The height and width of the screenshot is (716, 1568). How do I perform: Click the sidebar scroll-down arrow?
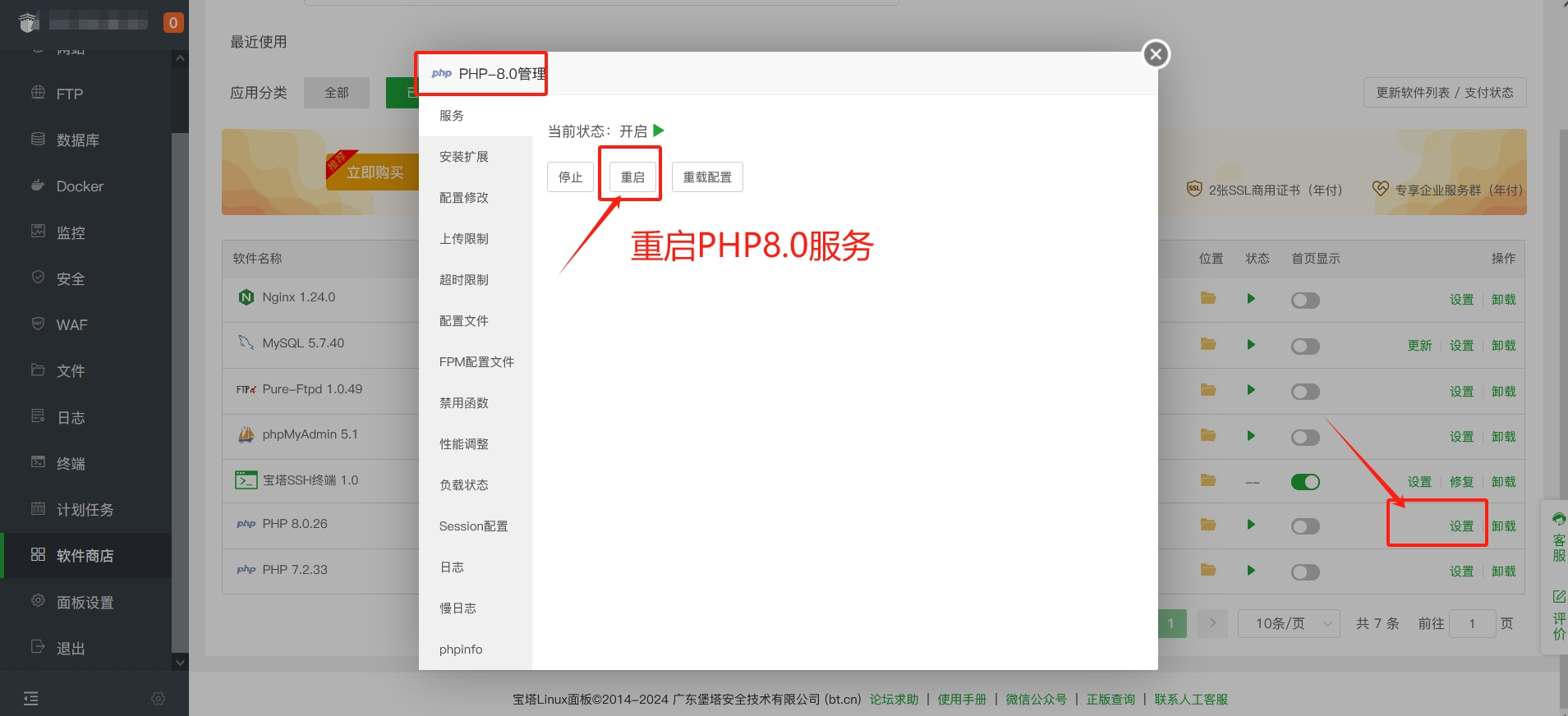click(180, 662)
